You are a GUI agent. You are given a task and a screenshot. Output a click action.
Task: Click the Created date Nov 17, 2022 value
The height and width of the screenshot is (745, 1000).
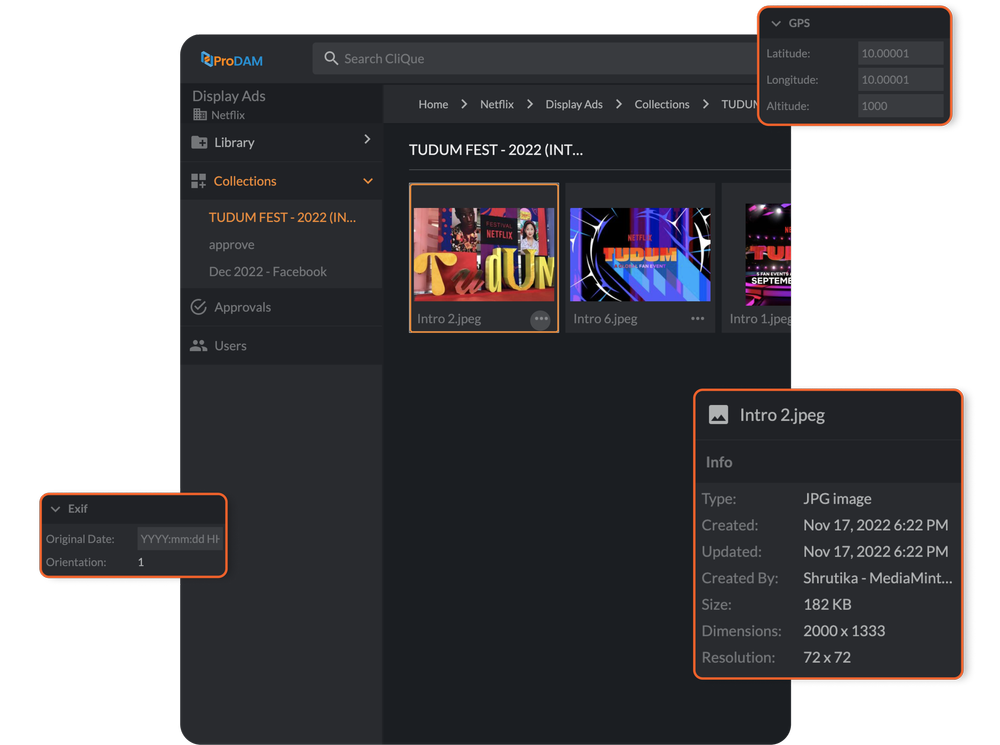pos(876,525)
